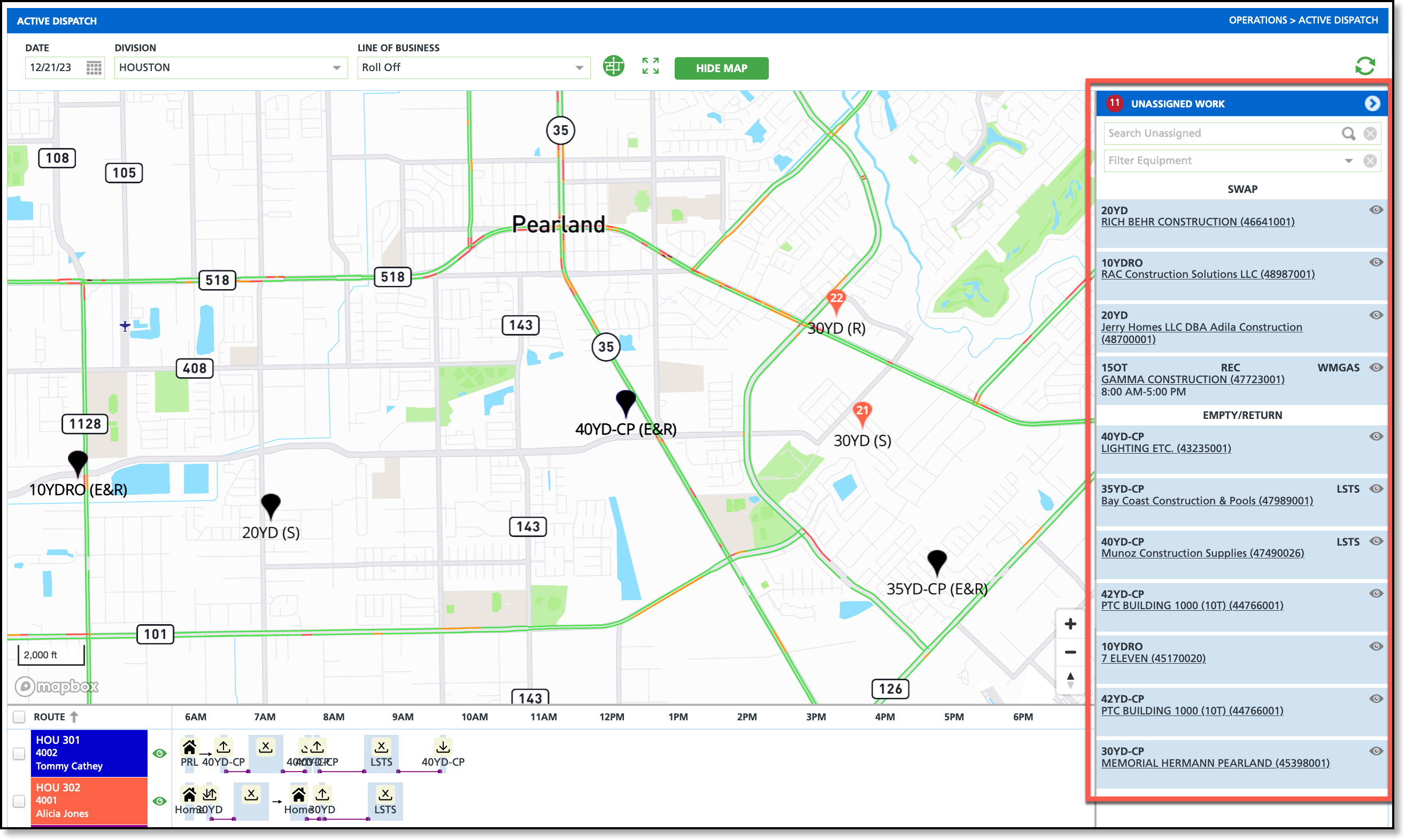Viewport: 1405px width, 840px height.
Task: Toggle eye icon on RICH BEHR CONSTRUCTION row
Action: [1376, 210]
